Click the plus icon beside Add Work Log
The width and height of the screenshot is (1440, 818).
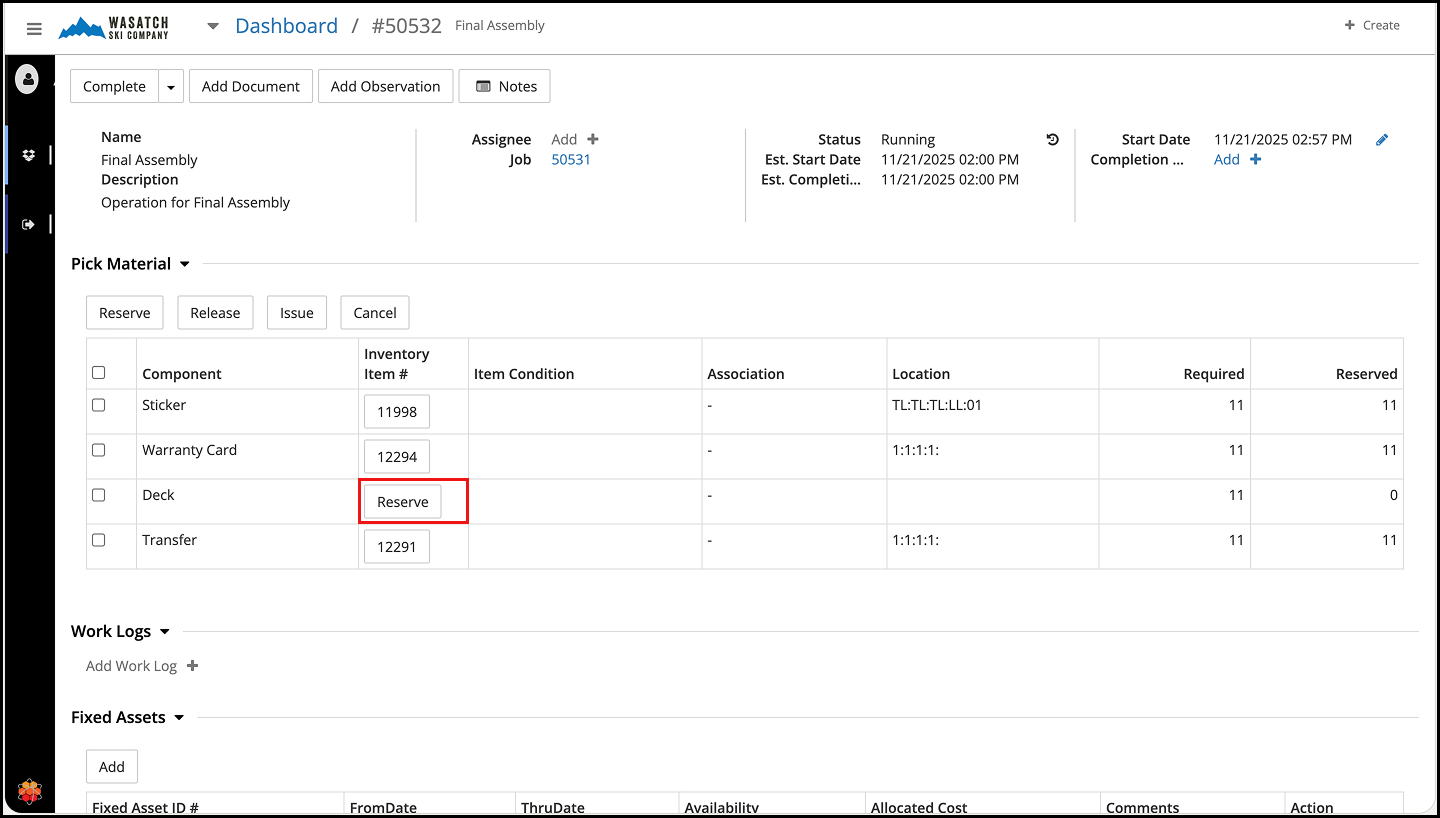[193, 666]
